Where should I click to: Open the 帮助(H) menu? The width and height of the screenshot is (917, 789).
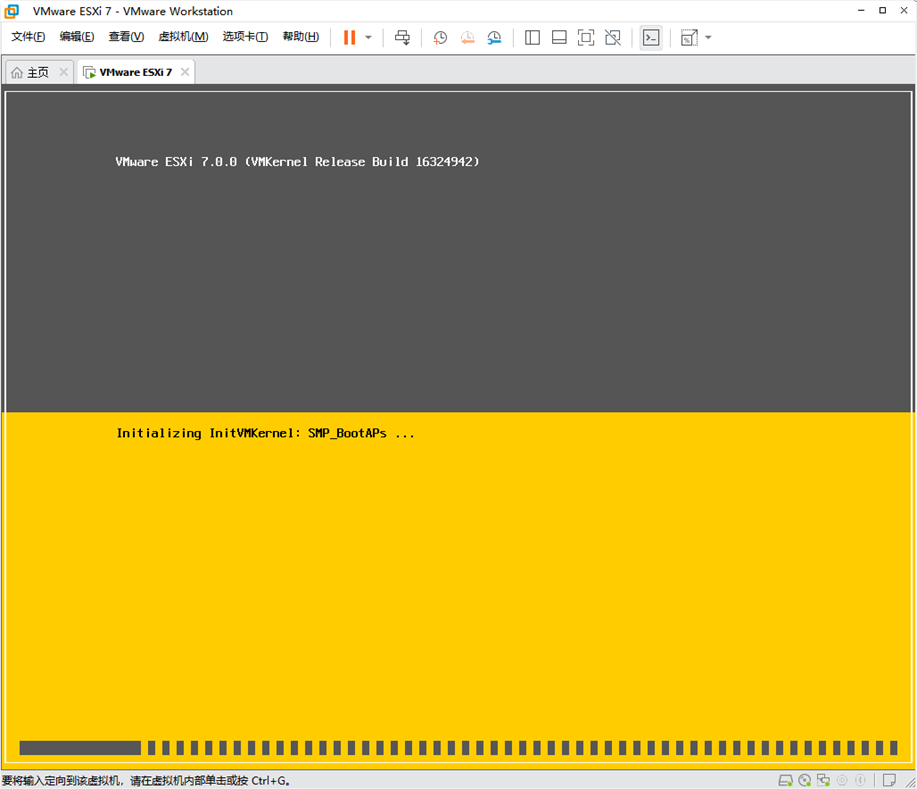coord(301,37)
